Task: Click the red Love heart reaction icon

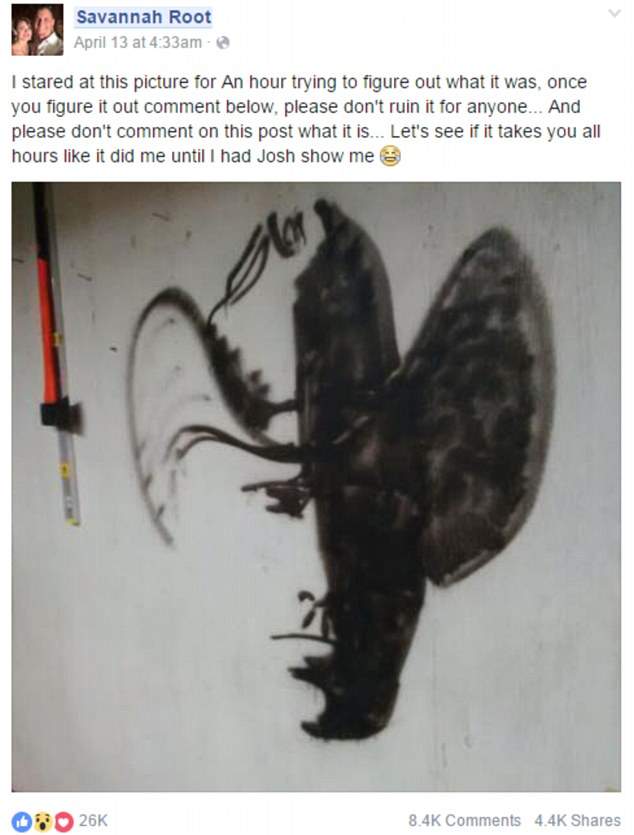Action: point(63,821)
